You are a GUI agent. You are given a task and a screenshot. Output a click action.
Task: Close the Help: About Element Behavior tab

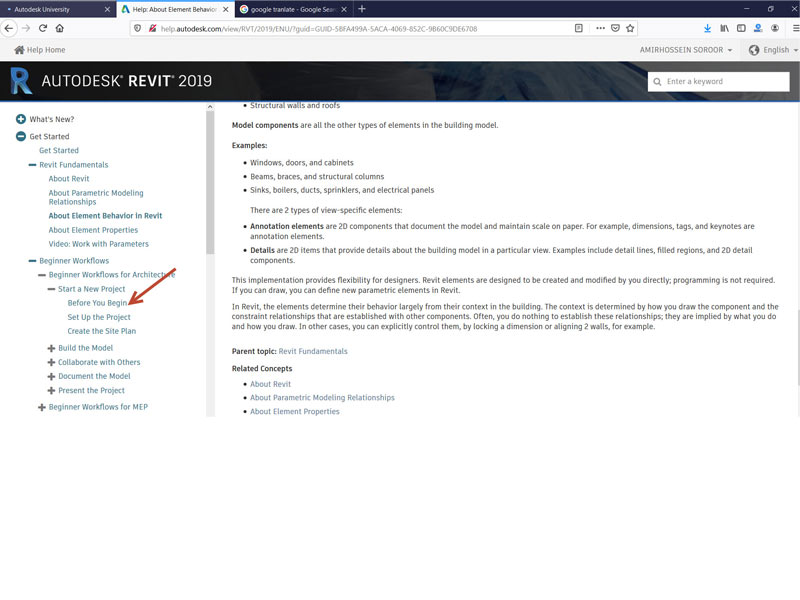pyautogui.click(x=226, y=9)
